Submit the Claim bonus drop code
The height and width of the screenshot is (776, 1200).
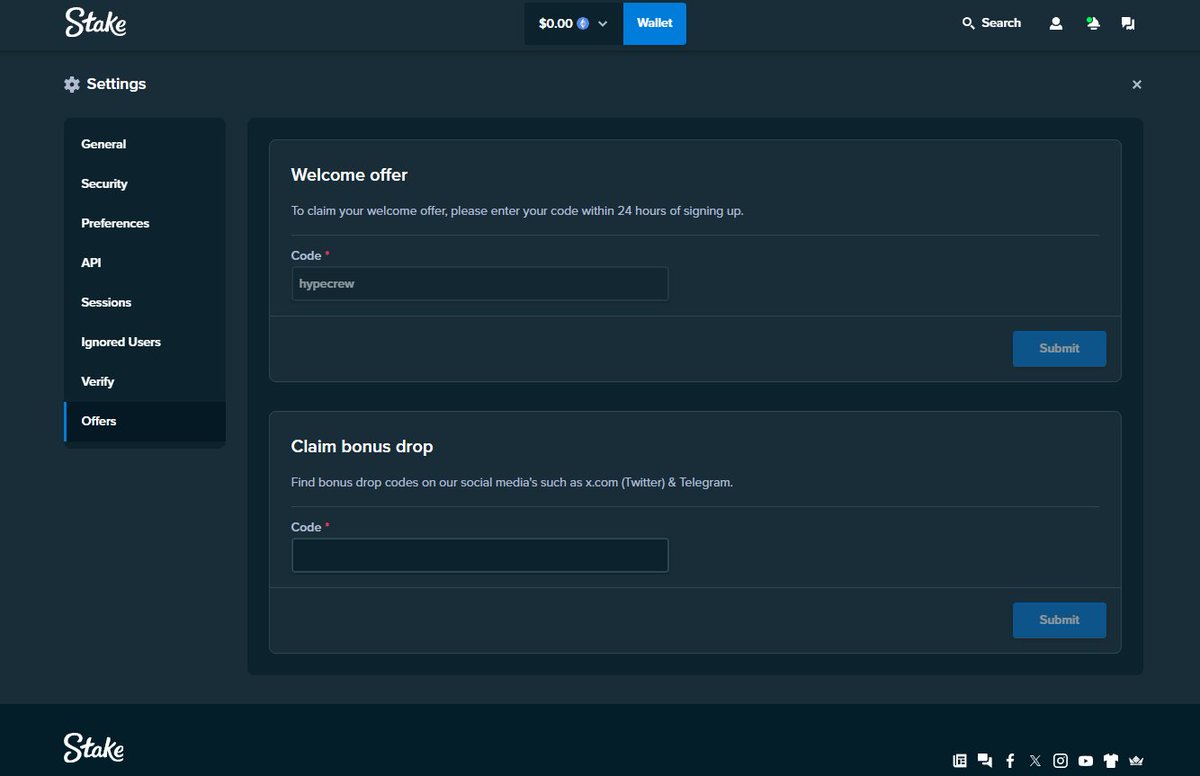1059,620
